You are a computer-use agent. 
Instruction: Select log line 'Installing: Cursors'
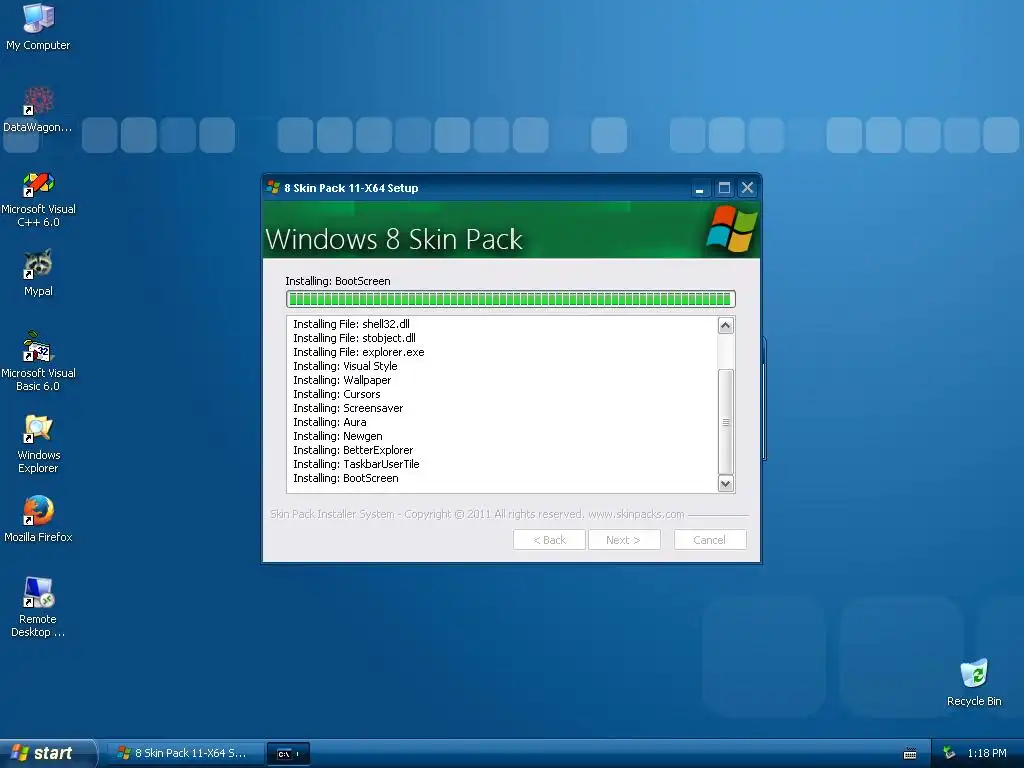(x=336, y=394)
